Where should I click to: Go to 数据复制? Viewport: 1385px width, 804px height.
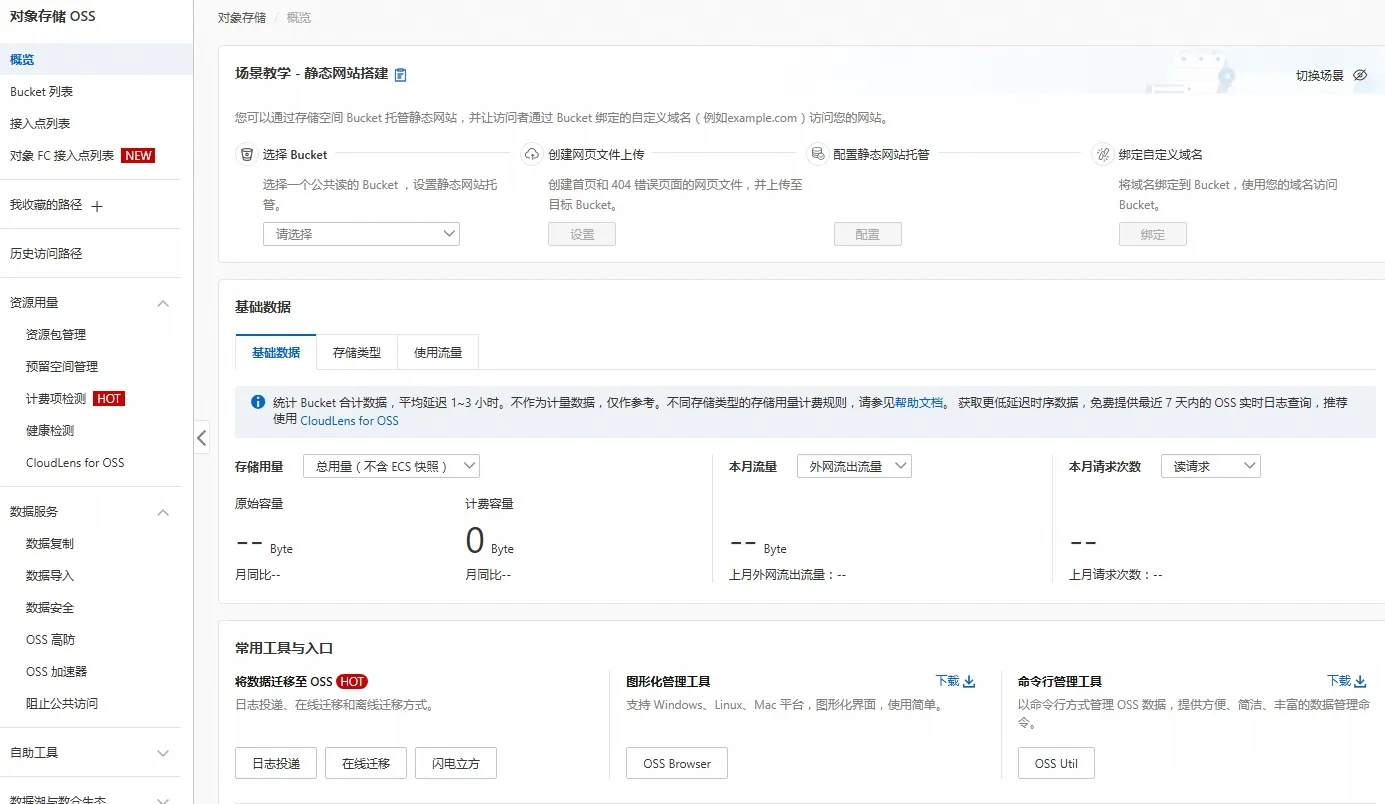coord(50,544)
